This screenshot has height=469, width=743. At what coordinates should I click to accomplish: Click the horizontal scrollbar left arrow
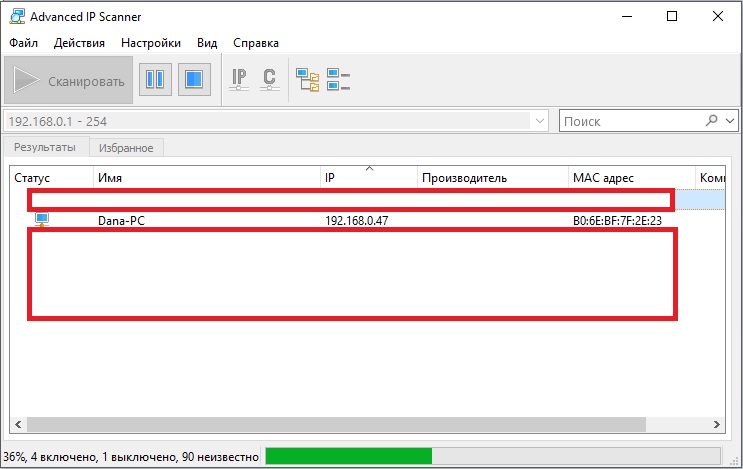(x=18, y=424)
